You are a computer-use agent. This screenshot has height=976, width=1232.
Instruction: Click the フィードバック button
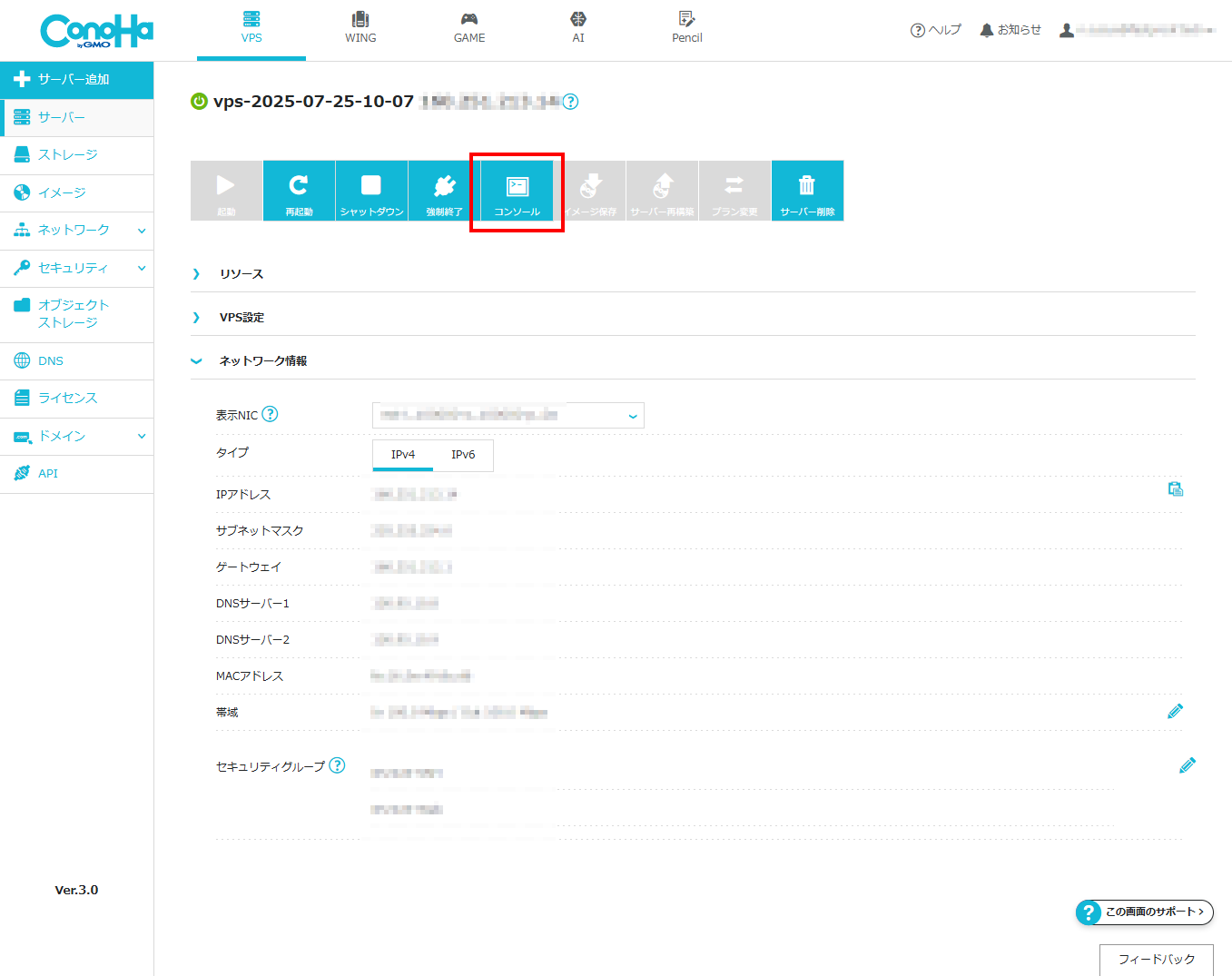(1157, 959)
